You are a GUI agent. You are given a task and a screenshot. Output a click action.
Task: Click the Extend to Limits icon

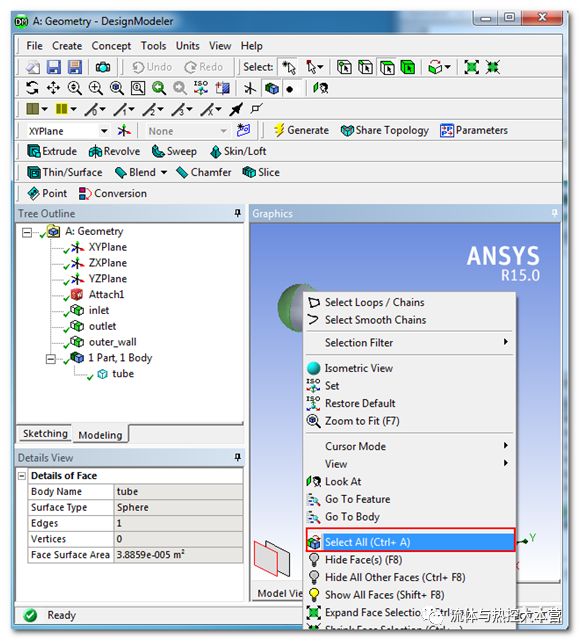click(471, 67)
